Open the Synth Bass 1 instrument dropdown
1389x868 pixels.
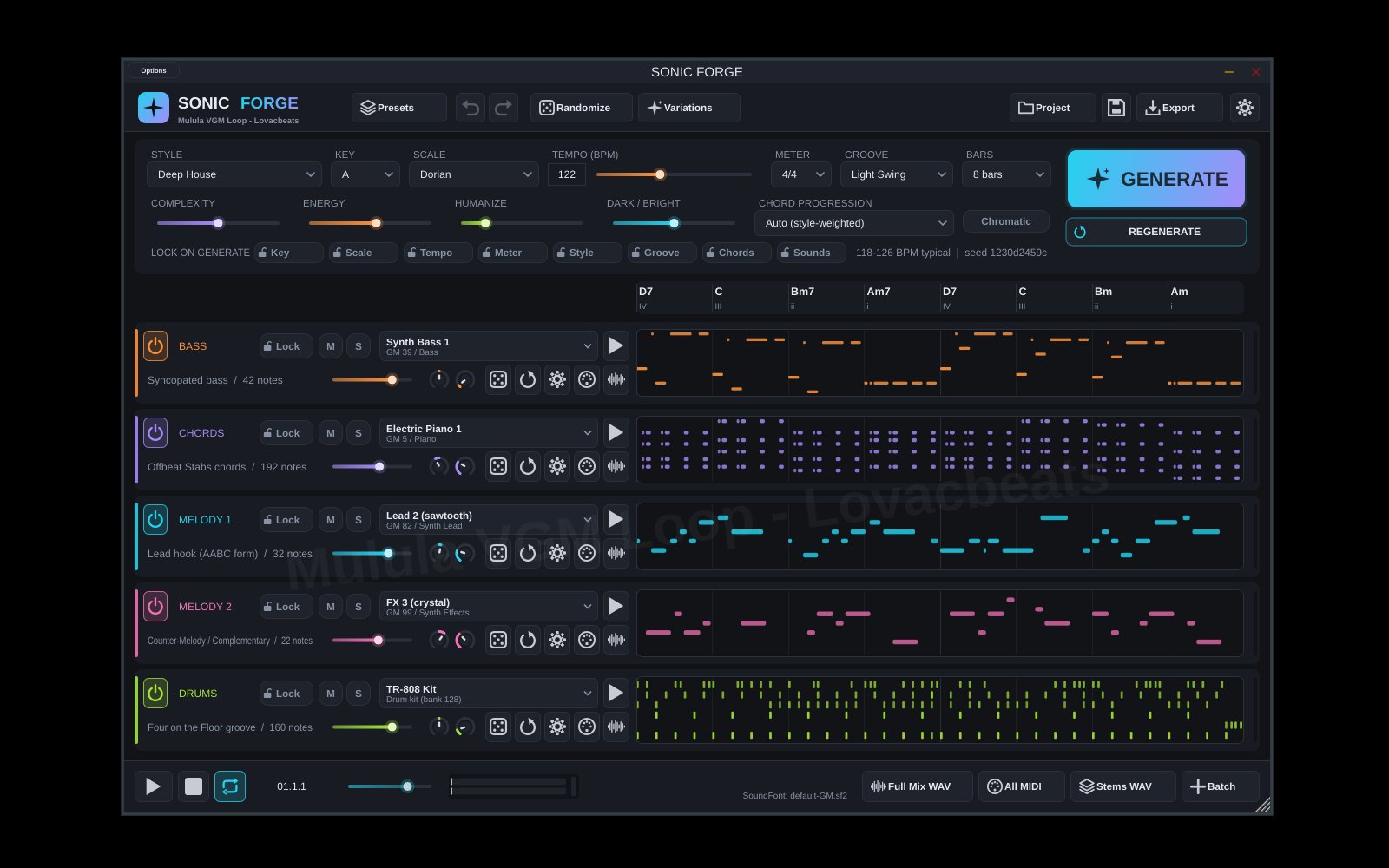tap(488, 345)
